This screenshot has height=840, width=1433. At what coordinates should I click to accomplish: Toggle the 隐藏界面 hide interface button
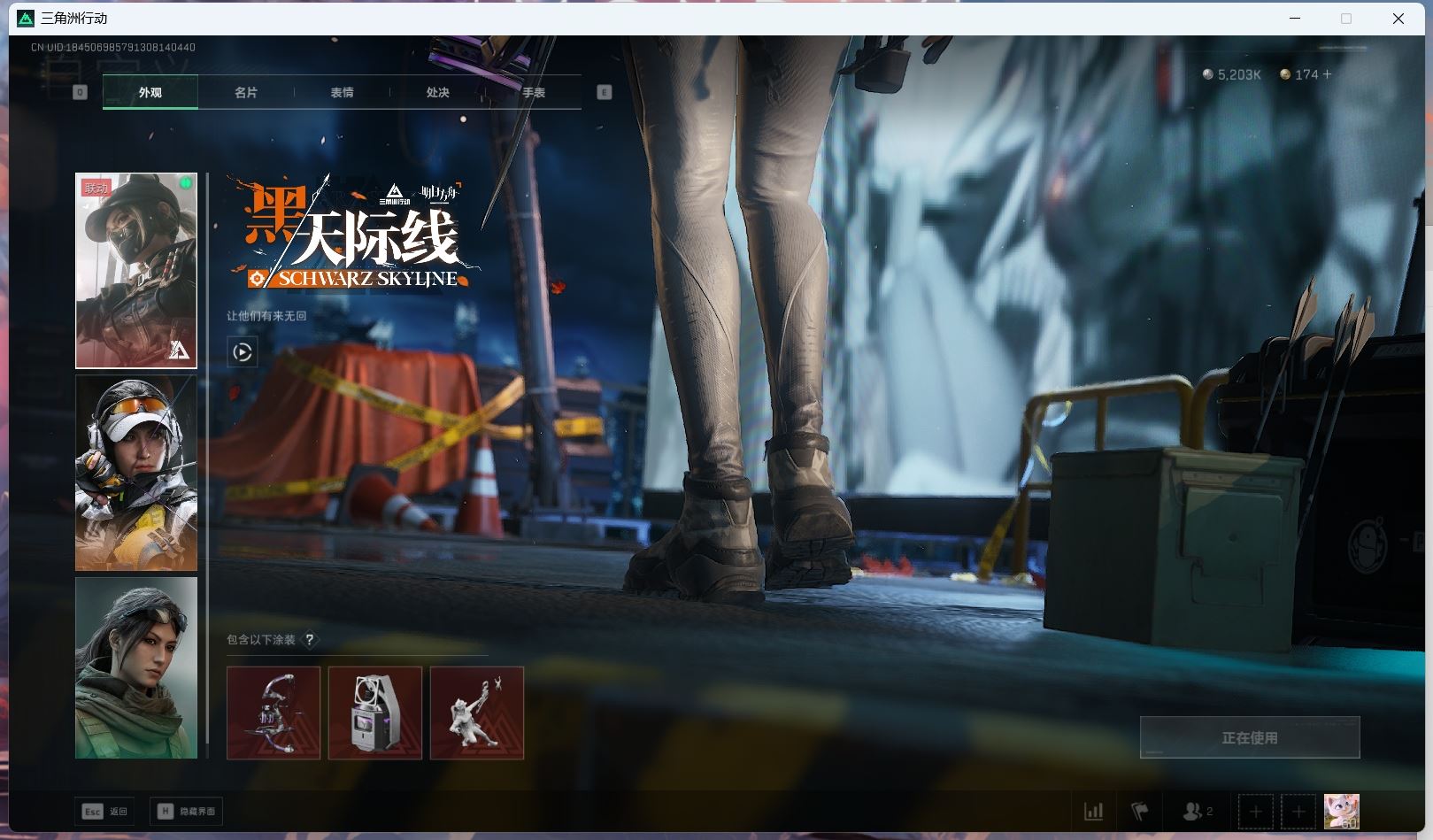pyautogui.click(x=187, y=811)
